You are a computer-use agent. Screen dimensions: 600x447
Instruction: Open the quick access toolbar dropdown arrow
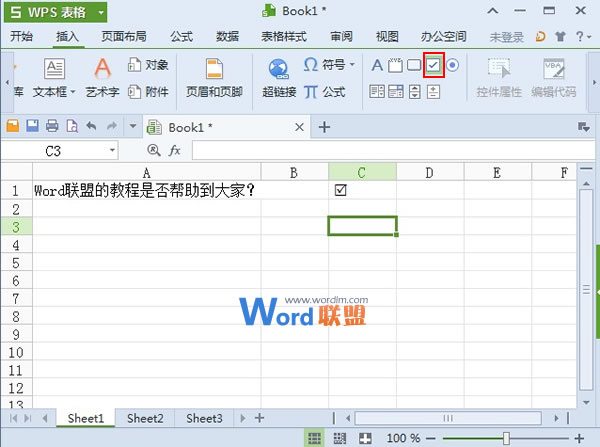pyautogui.click(x=133, y=126)
